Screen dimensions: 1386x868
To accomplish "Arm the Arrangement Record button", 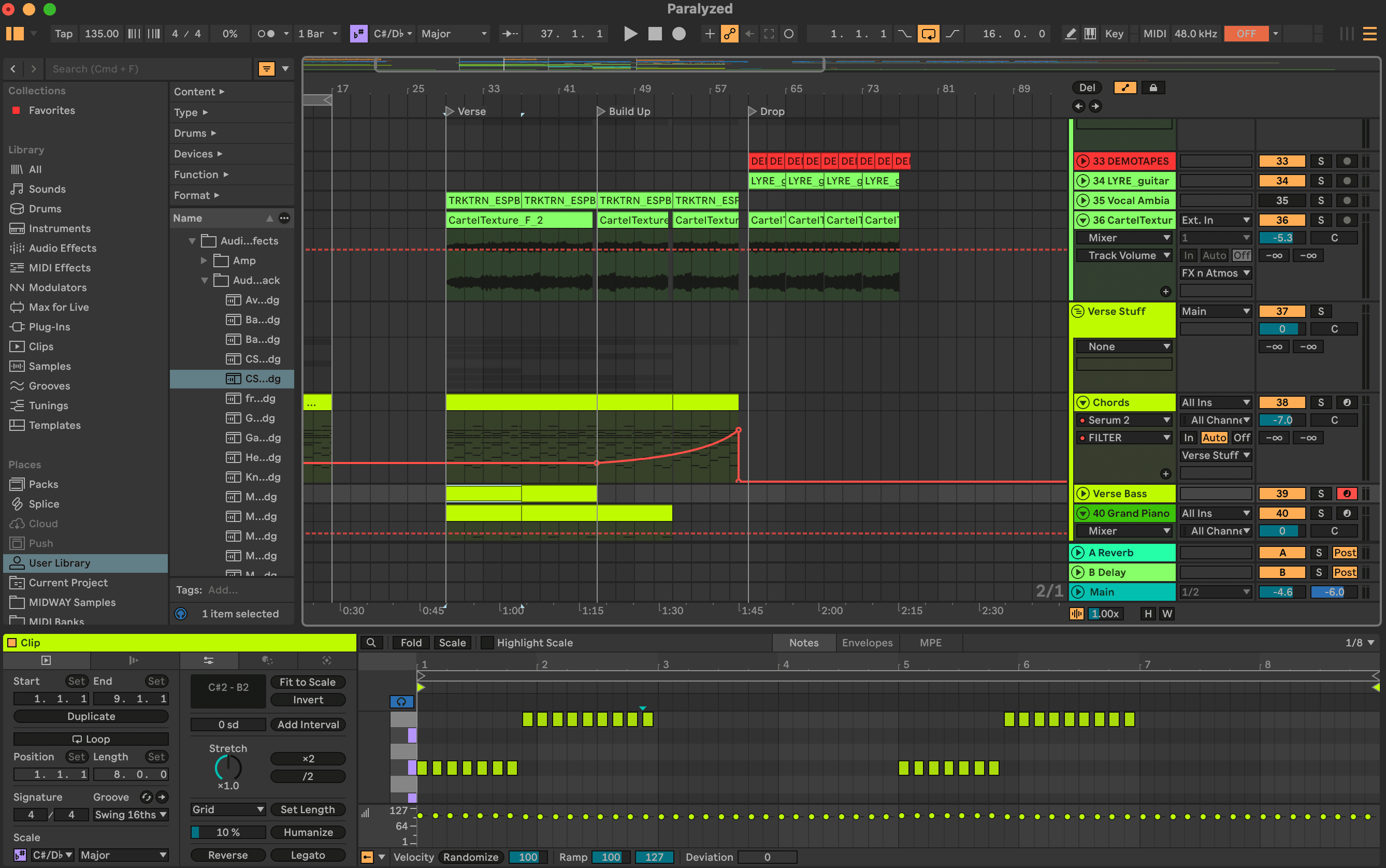I will (x=678, y=33).
